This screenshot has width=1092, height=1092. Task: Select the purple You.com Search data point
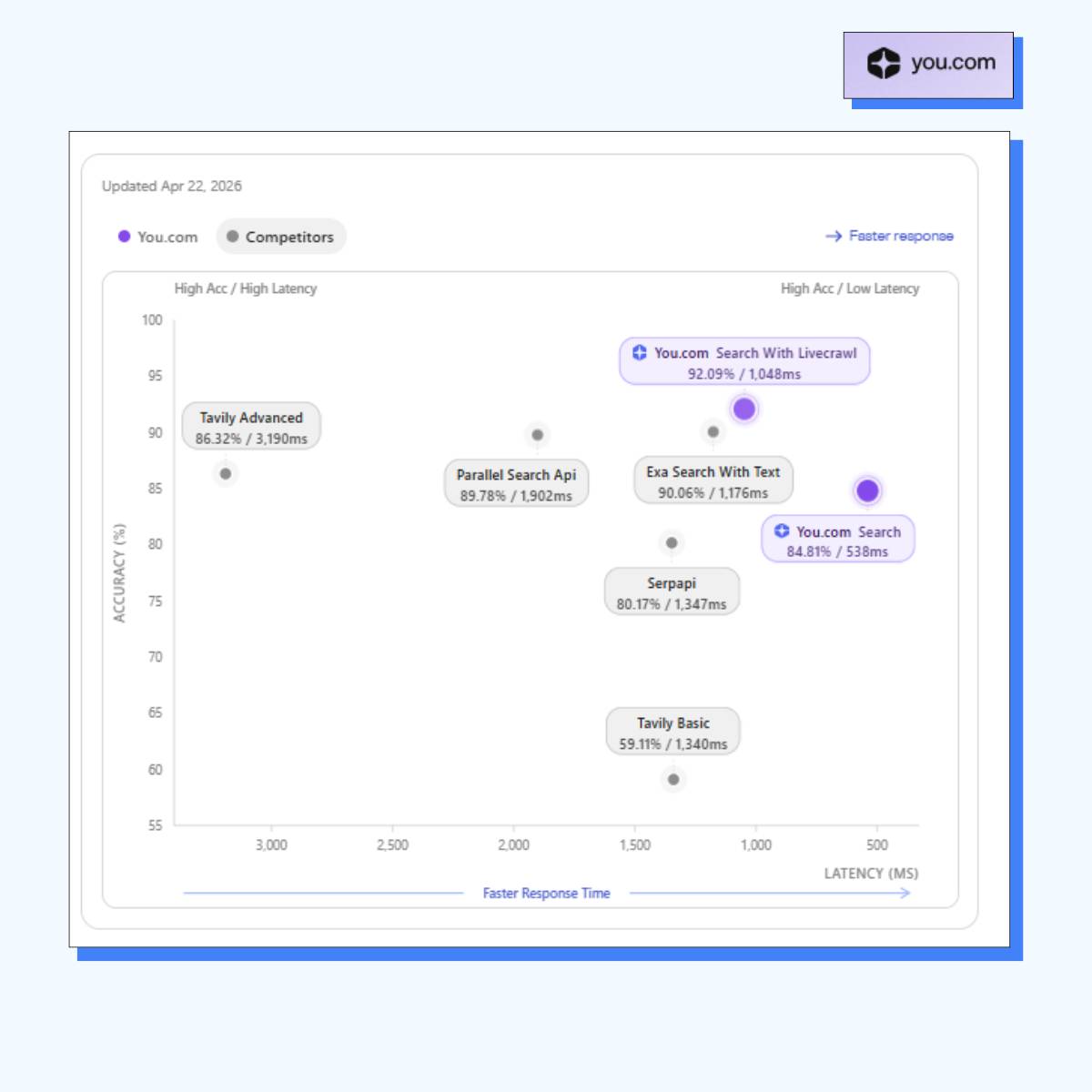(867, 490)
